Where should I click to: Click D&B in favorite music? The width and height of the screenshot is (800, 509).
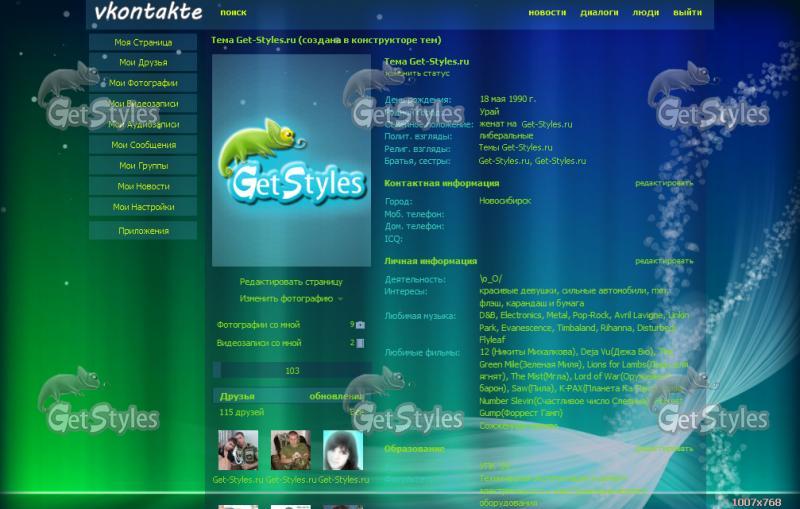point(487,315)
